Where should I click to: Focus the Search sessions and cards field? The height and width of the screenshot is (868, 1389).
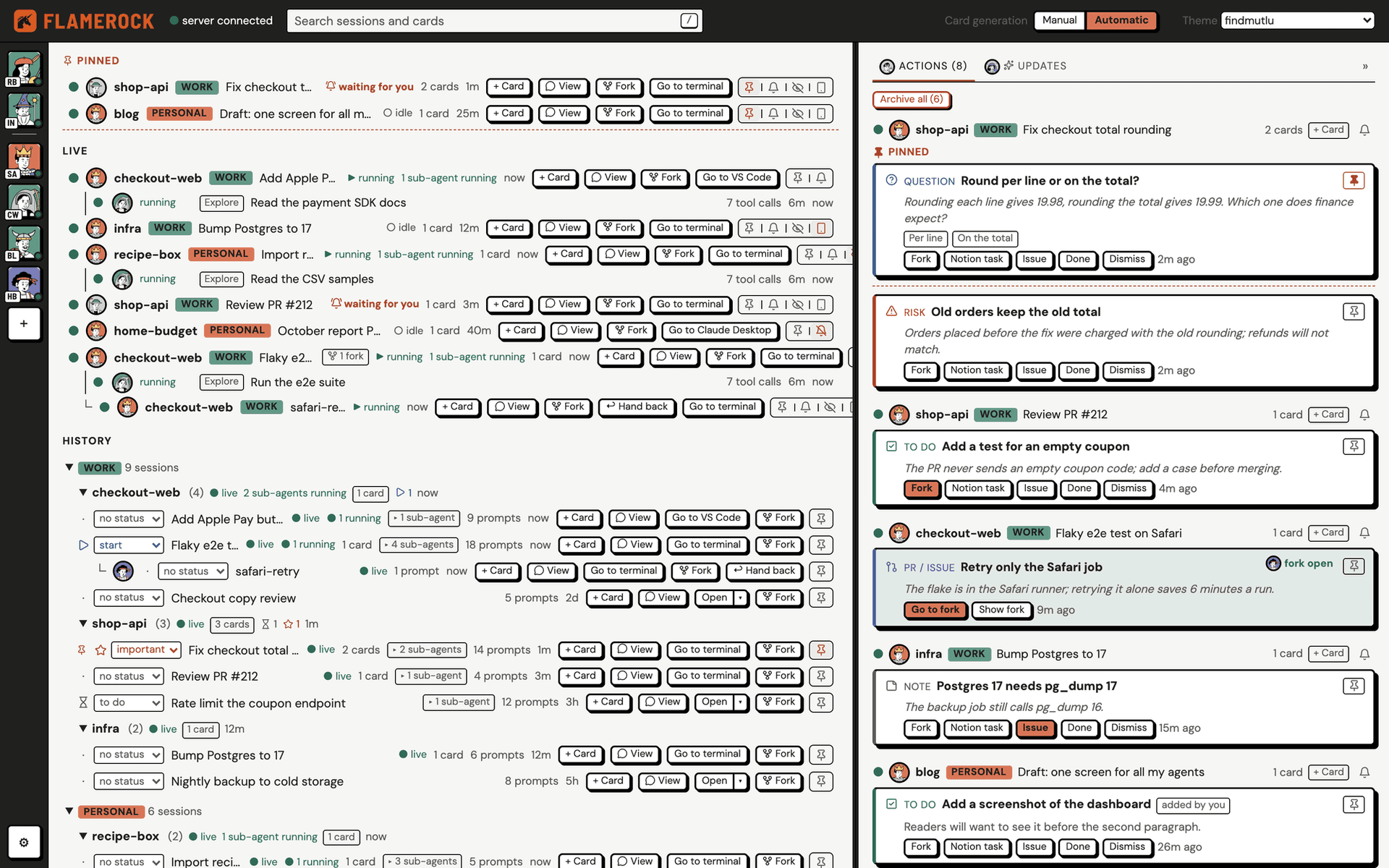point(495,21)
